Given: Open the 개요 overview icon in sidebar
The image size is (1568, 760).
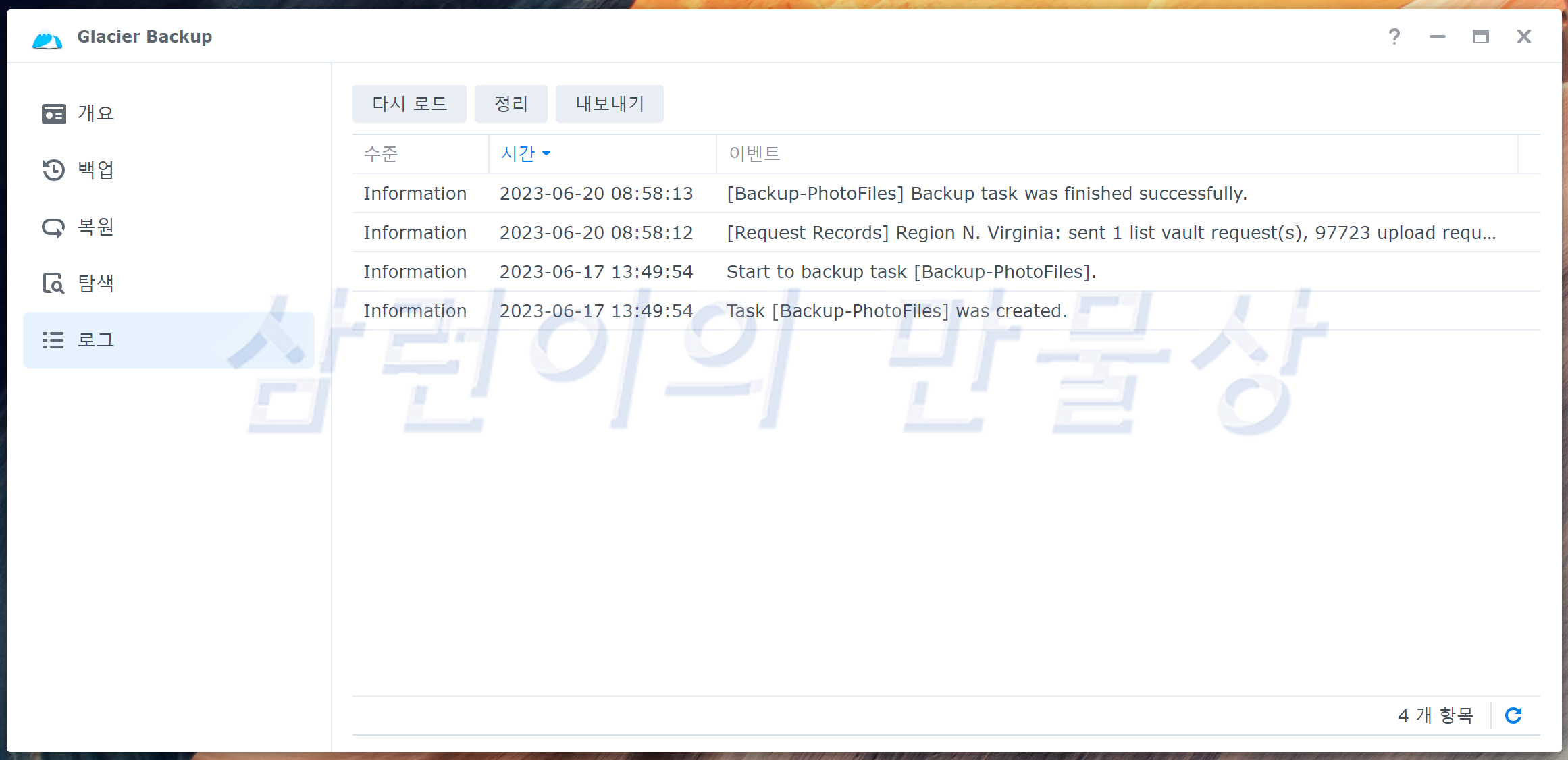Looking at the screenshot, I should coord(53,113).
